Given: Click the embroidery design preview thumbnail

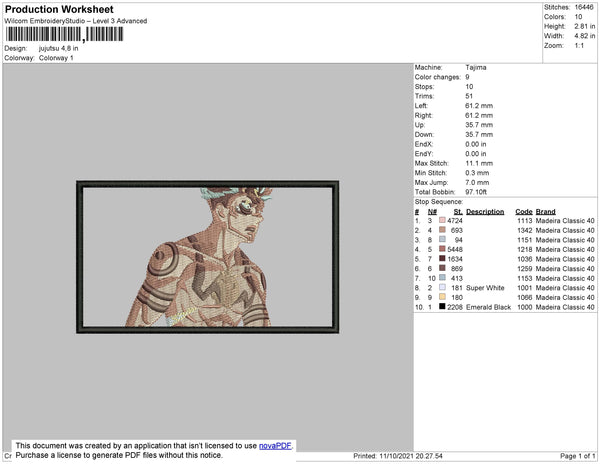Looking at the screenshot, I should coord(207,257).
